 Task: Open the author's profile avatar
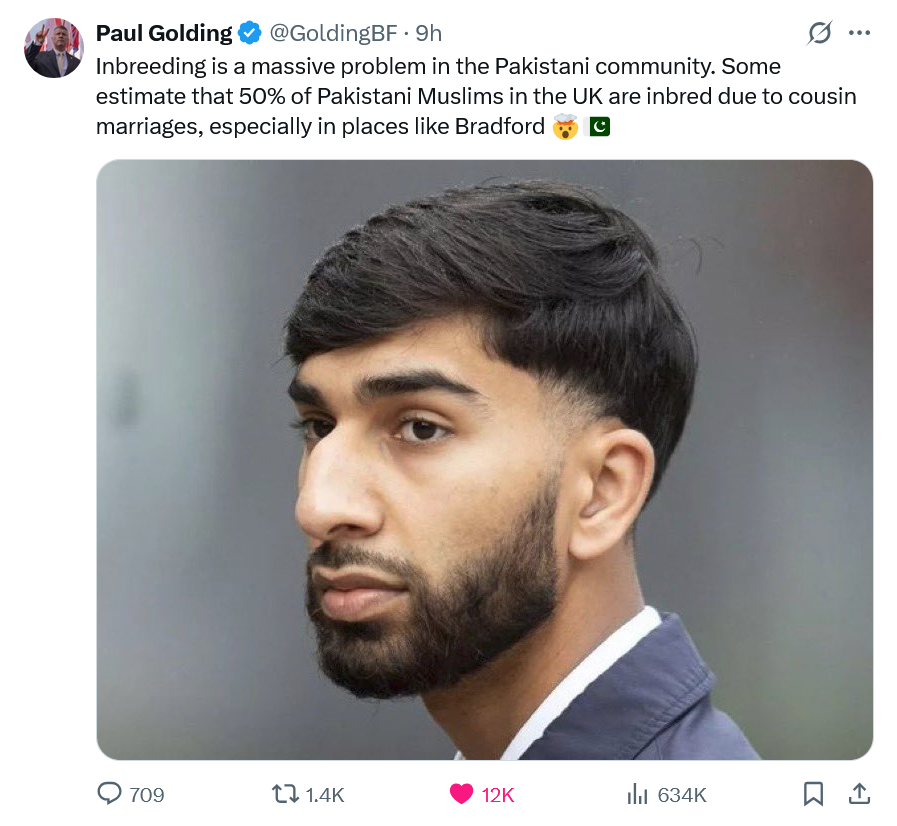pyautogui.click(x=54, y=48)
